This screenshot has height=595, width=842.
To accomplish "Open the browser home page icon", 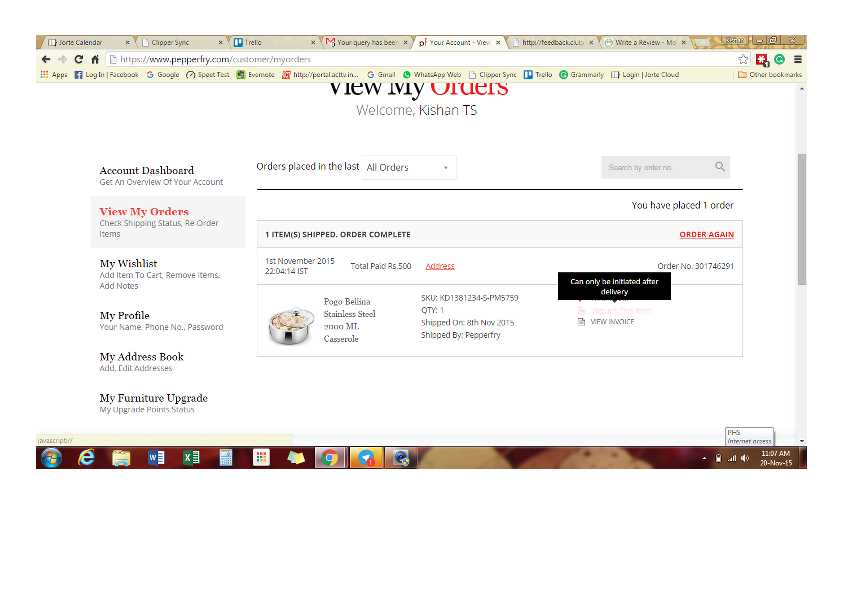I will tap(95, 59).
